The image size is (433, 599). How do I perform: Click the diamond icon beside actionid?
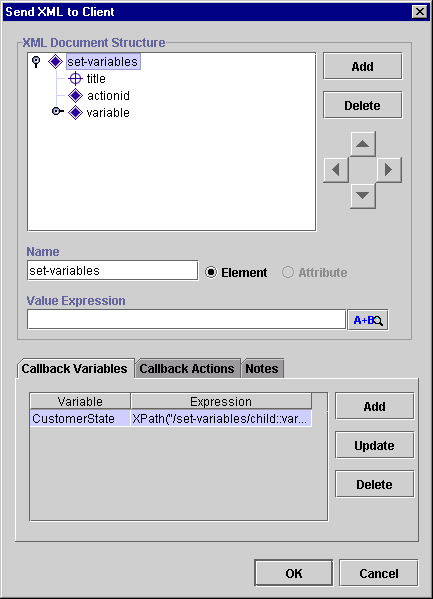(75, 96)
